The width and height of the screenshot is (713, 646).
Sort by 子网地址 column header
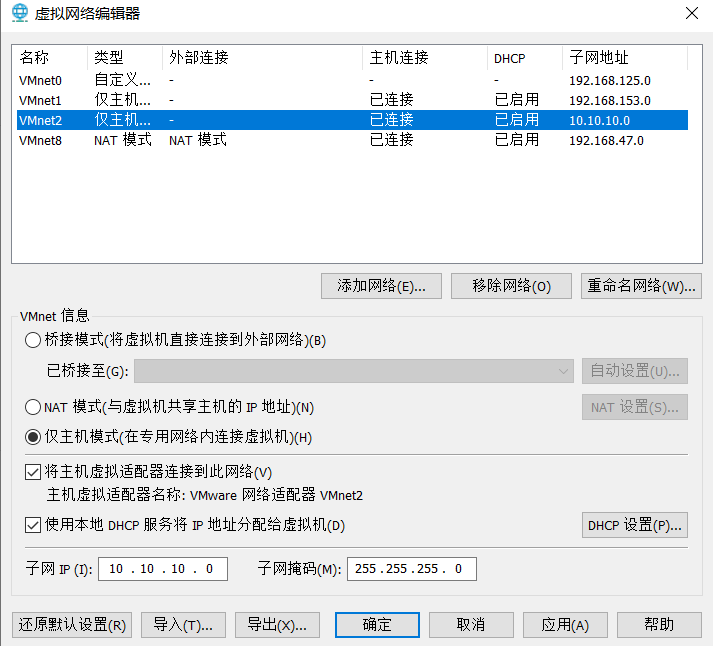625,58
